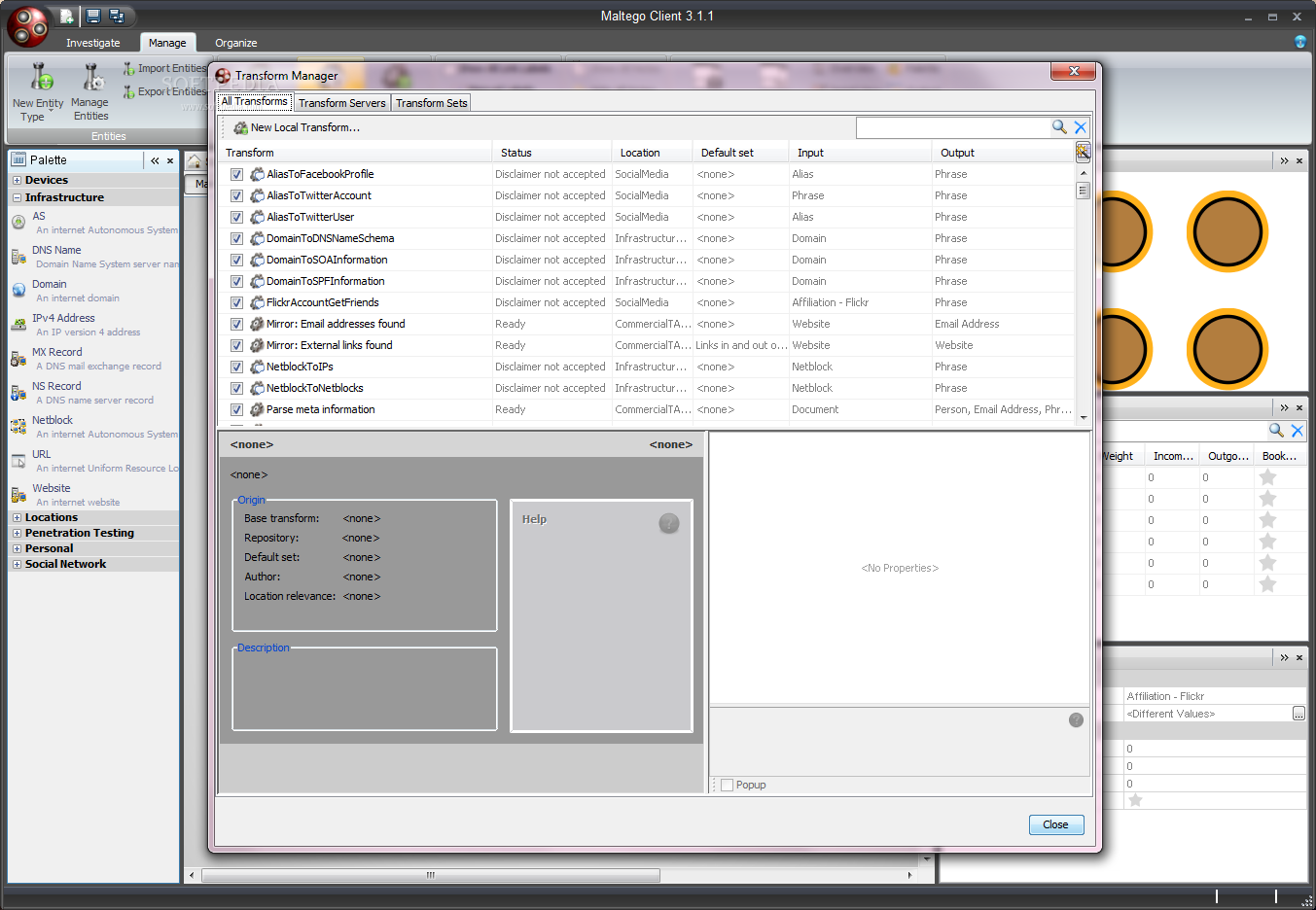This screenshot has width=1316, height=910.
Task: Select the Parse meta information transform row
Action: tap(647, 409)
